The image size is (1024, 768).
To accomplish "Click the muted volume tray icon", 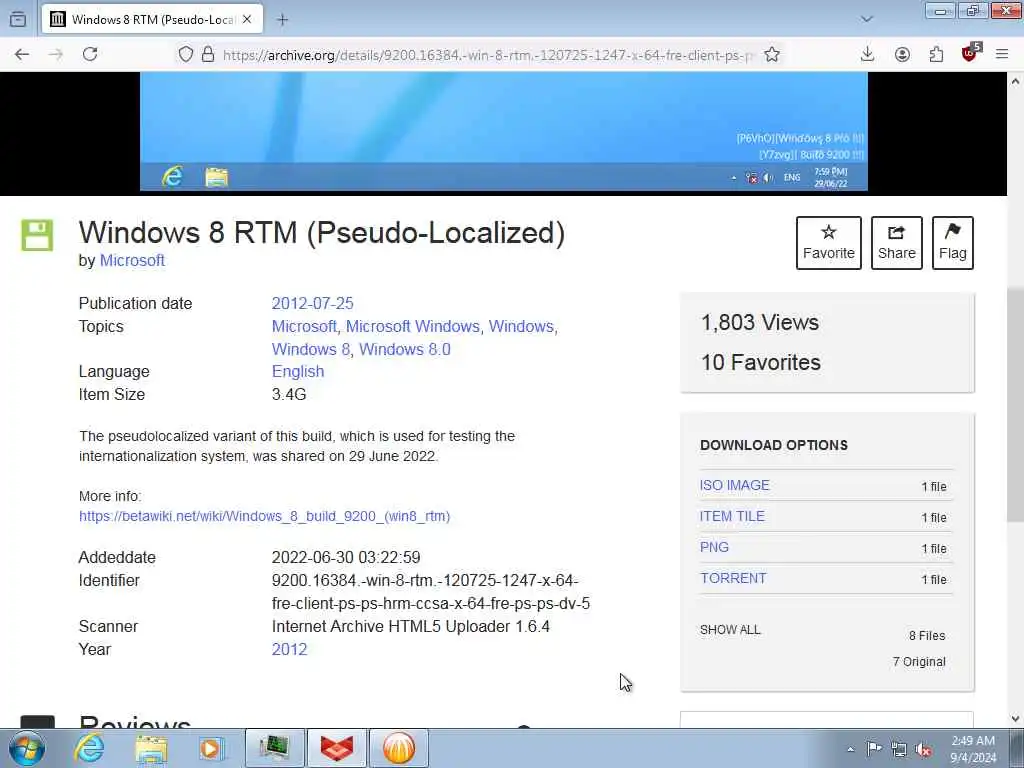I will point(923,750).
